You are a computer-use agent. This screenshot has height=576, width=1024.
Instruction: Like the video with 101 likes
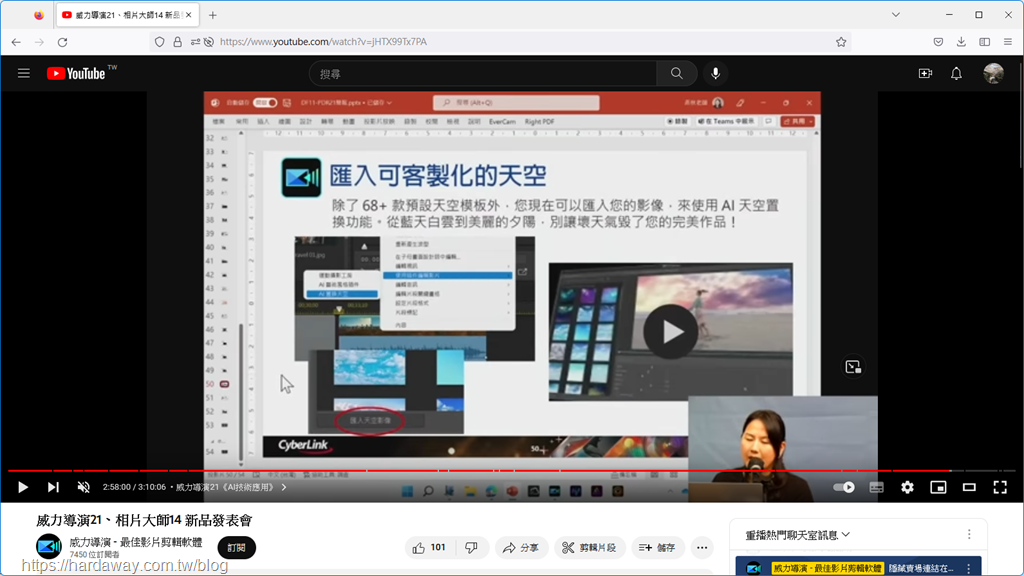point(429,547)
